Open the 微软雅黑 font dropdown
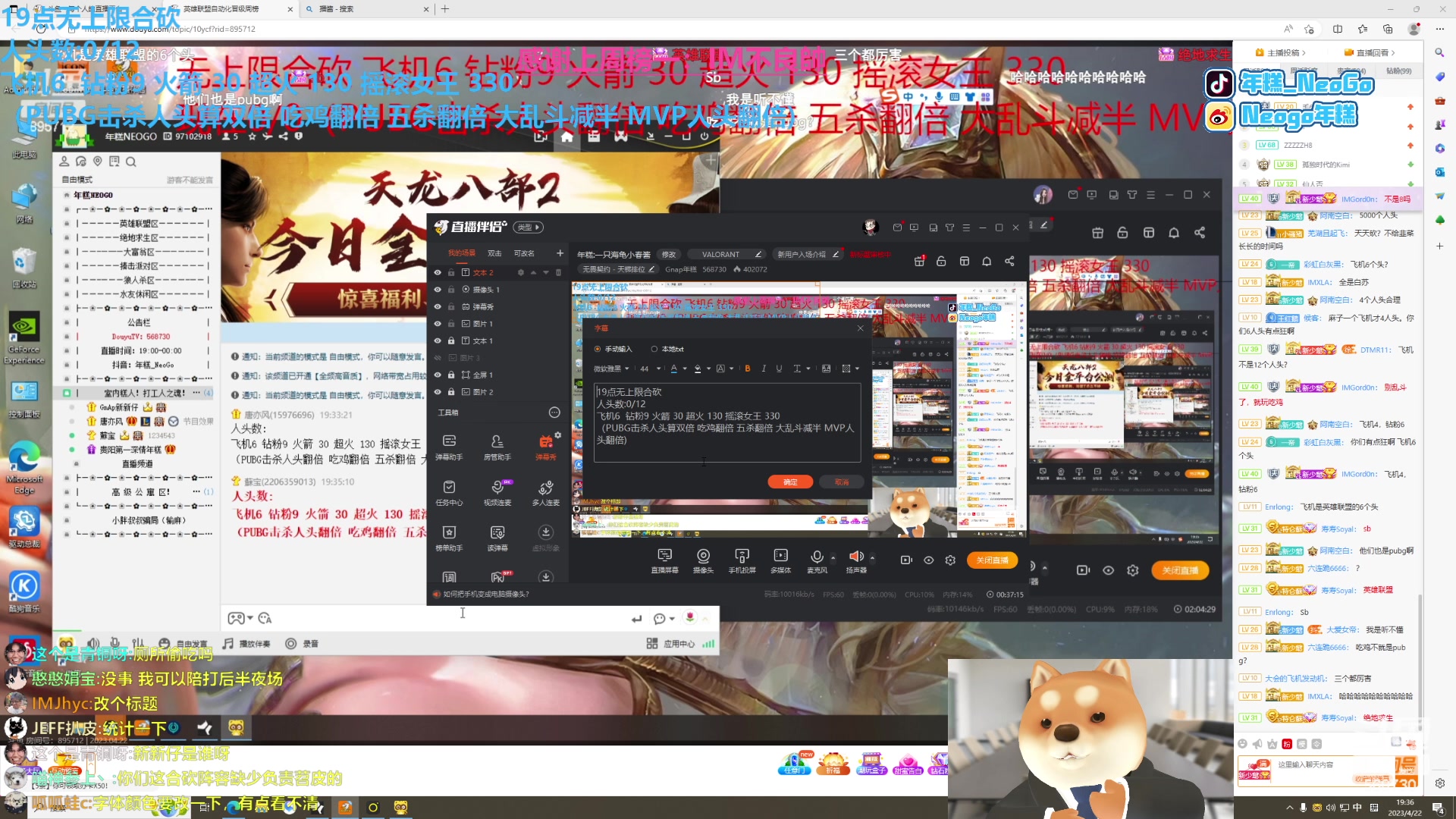 pos(611,369)
